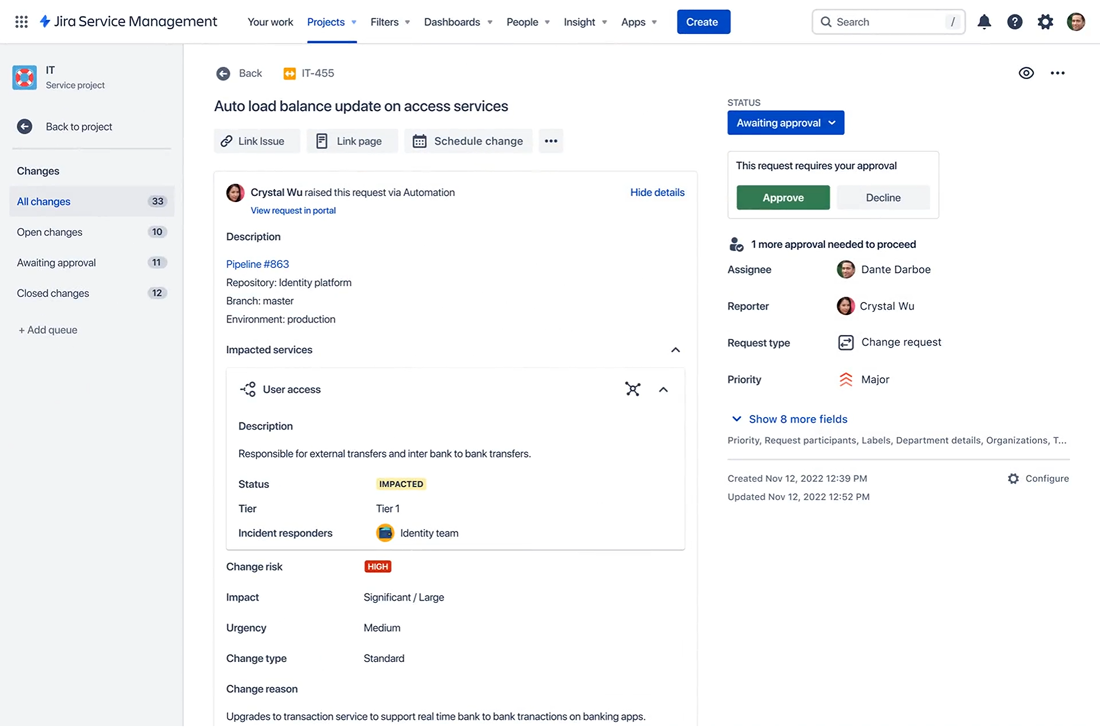Open the User access service graph icon

click(x=633, y=389)
